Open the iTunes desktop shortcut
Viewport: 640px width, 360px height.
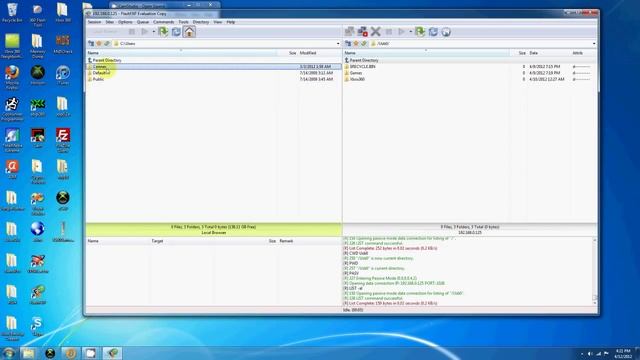pos(63,75)
